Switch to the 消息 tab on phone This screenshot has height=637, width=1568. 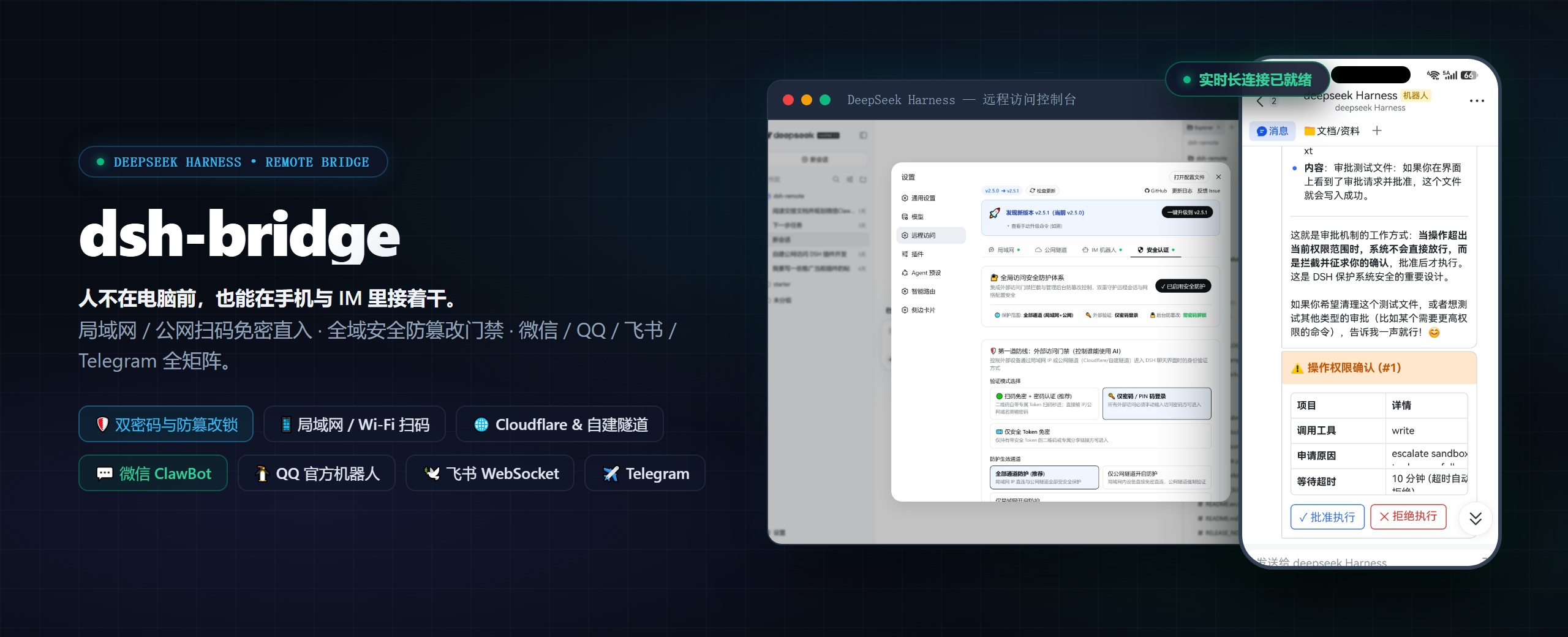point(1272,131)
